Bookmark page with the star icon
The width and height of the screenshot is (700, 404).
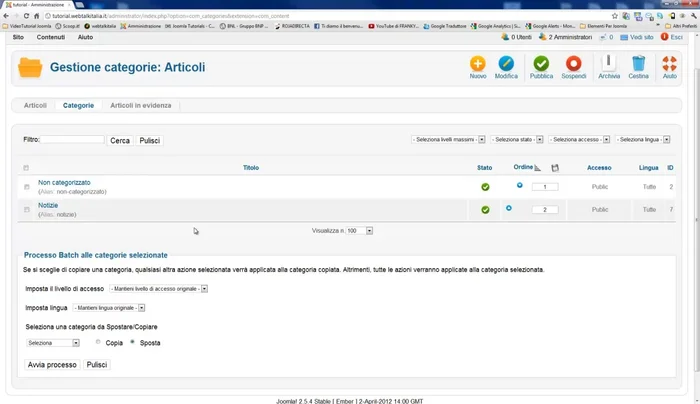pyautogui.click(x=615, y=16)
